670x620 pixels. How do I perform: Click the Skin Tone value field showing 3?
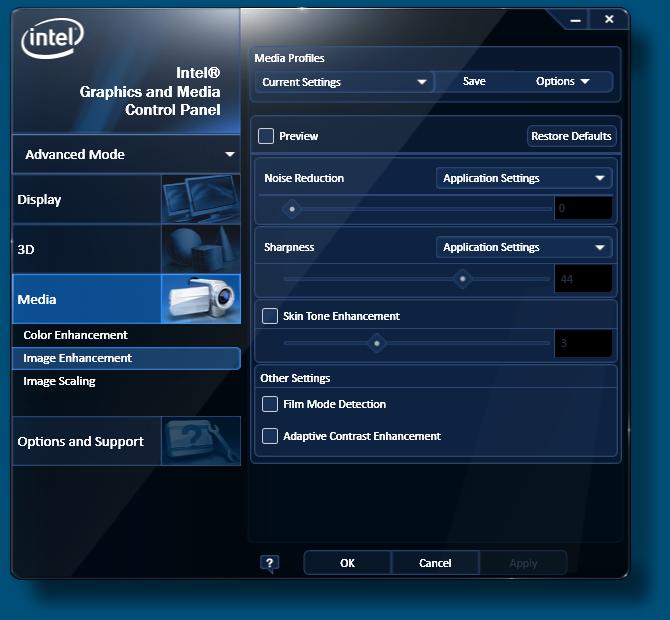583,343
